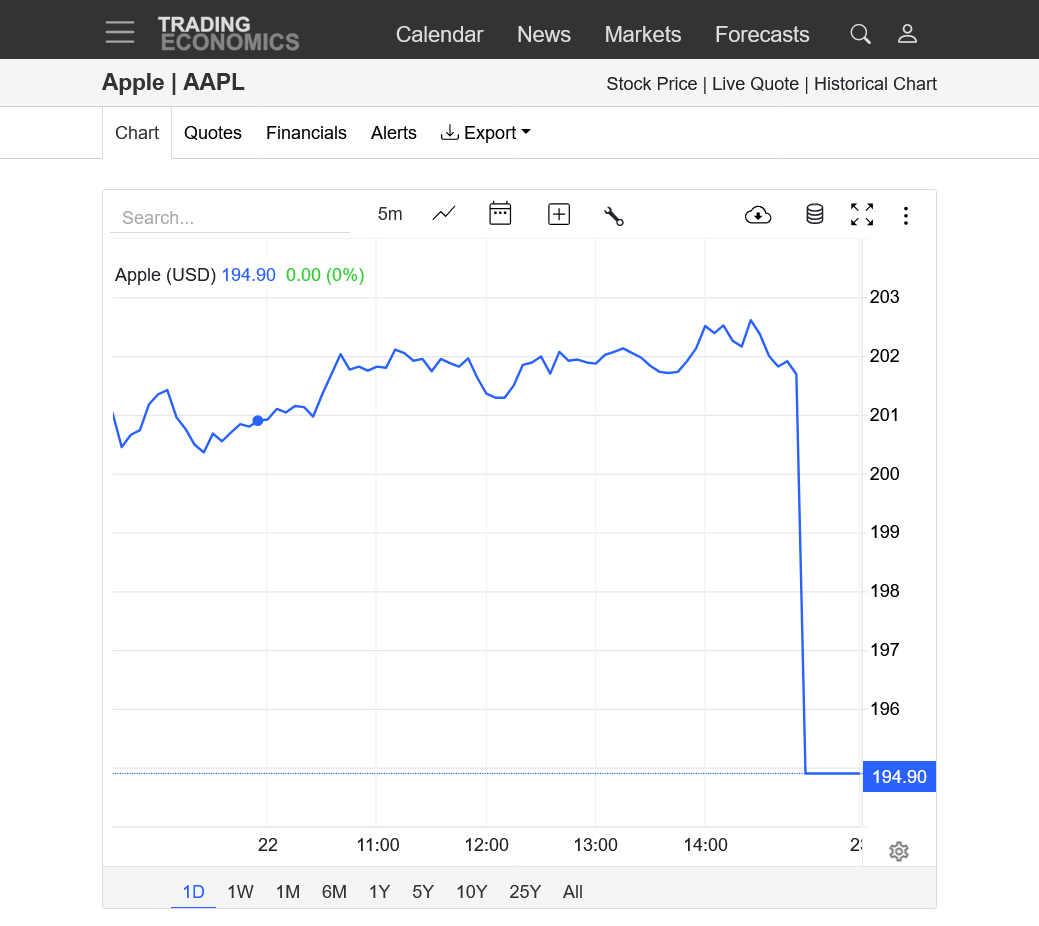Image resolution: width=1039 pixels, height=926 pixels.
Task: Select the 5Y time range
Action: click(x=423, y=892)
